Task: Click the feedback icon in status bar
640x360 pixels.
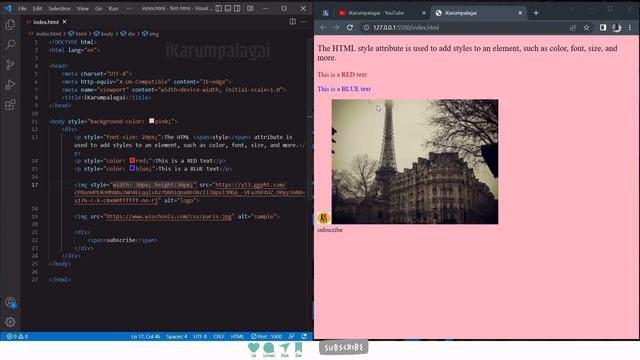Action: (x=291, y=336)
